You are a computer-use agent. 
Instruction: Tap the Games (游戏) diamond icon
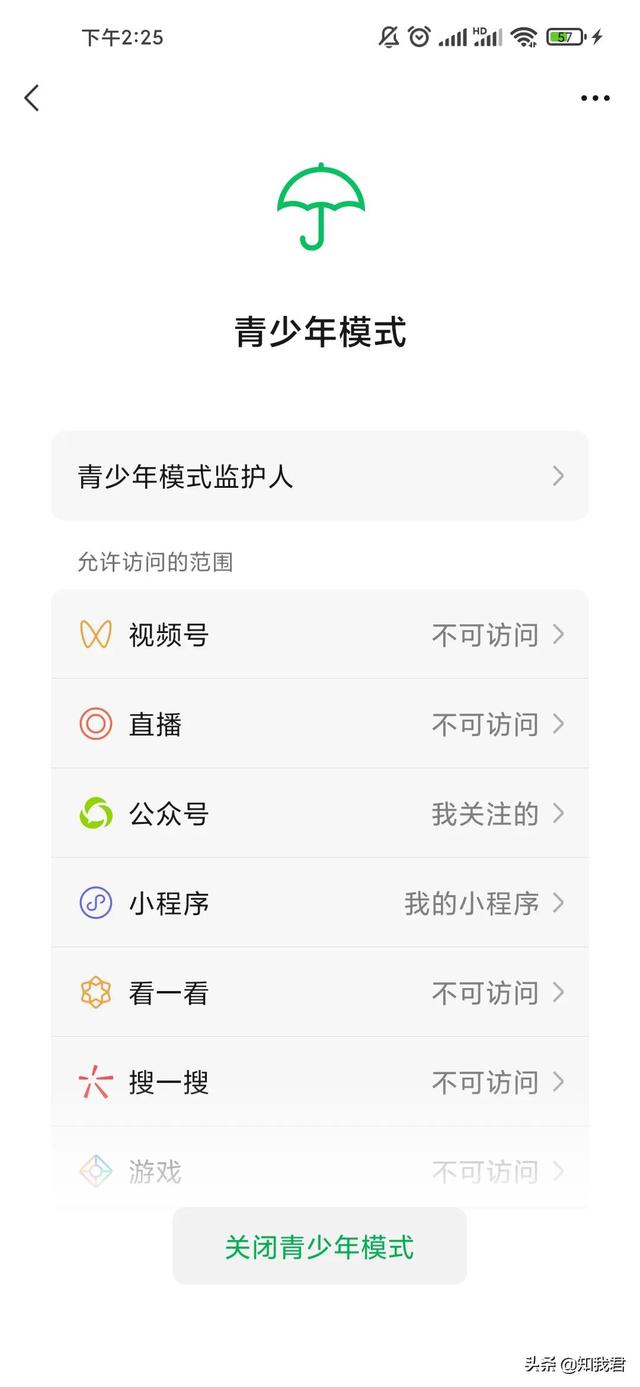[96, 1170]
